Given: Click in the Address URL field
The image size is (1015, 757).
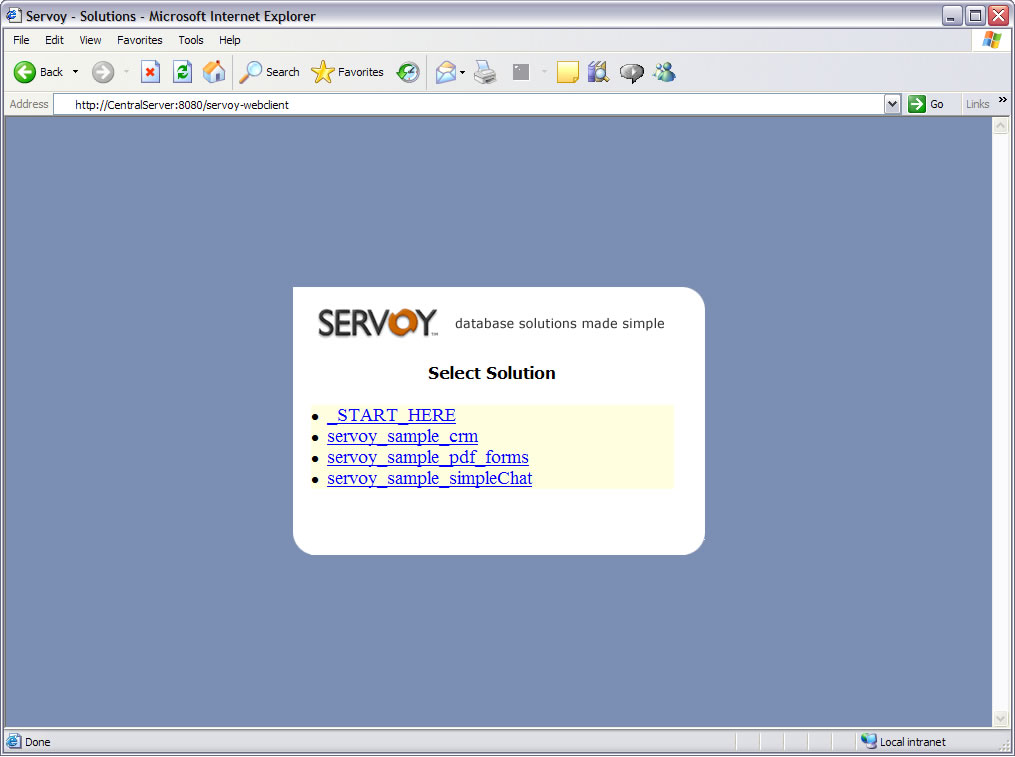Looking at the screenshot, I should pyautogui.click(x=470, y=104).
